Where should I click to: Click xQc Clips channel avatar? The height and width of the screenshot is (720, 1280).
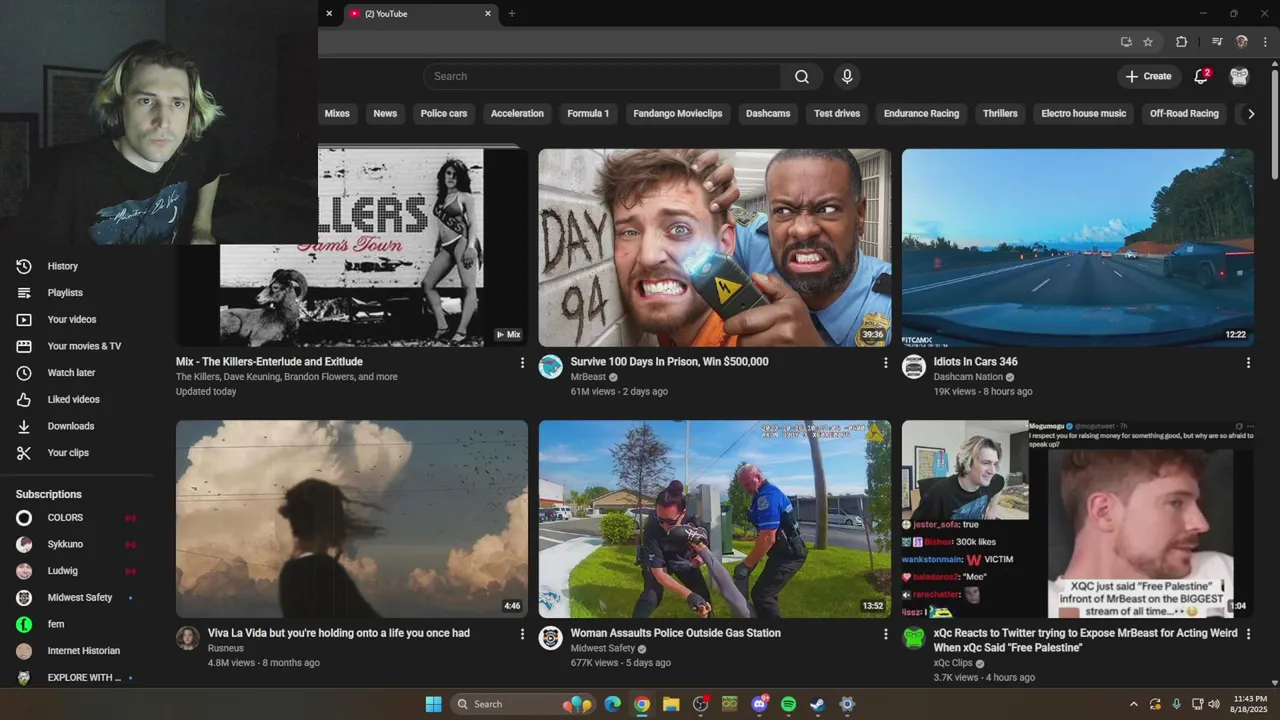pos(914,638)
